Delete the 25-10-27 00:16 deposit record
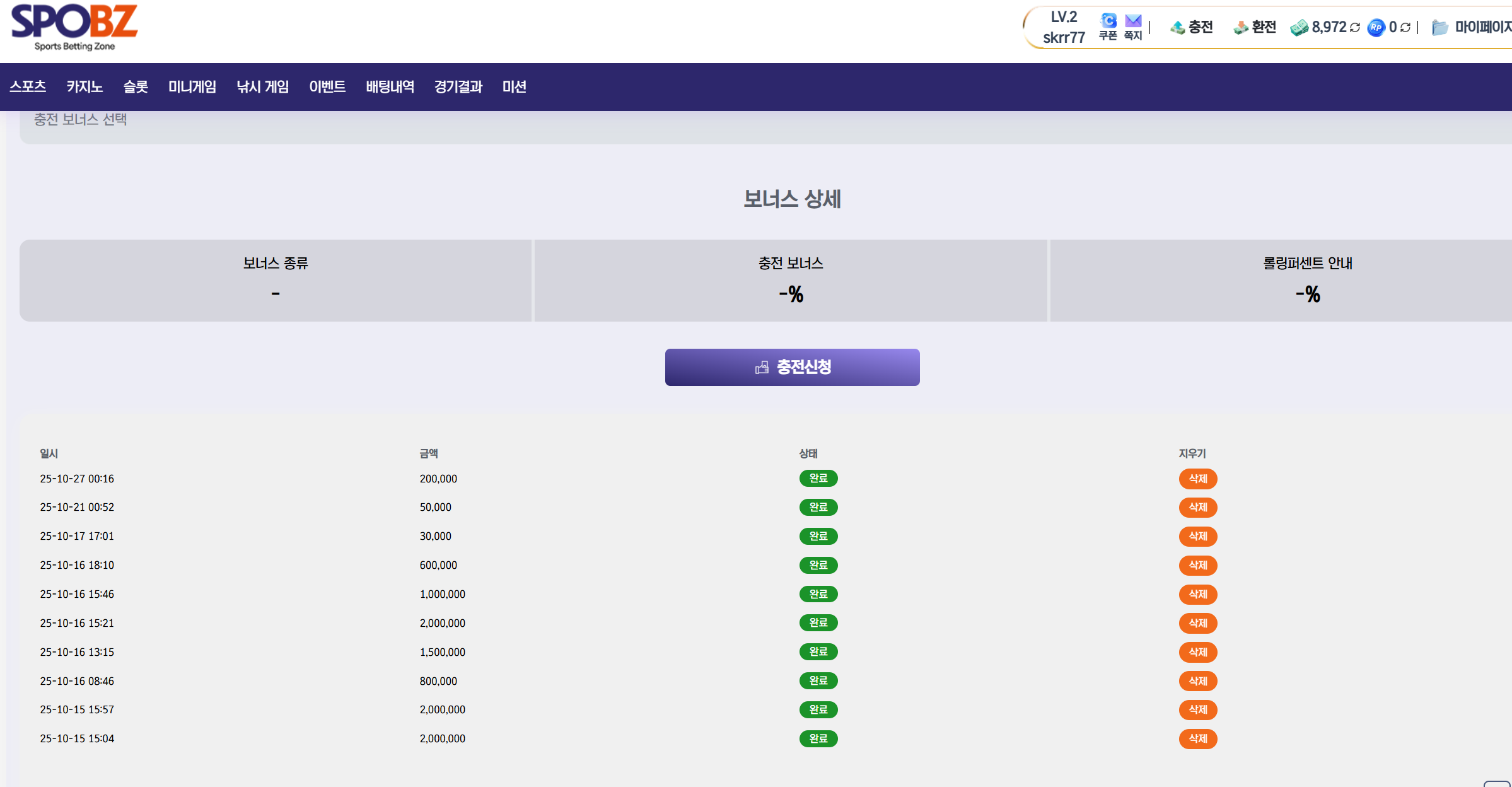The image size is (1512, 787). (x=1197, y=479)
